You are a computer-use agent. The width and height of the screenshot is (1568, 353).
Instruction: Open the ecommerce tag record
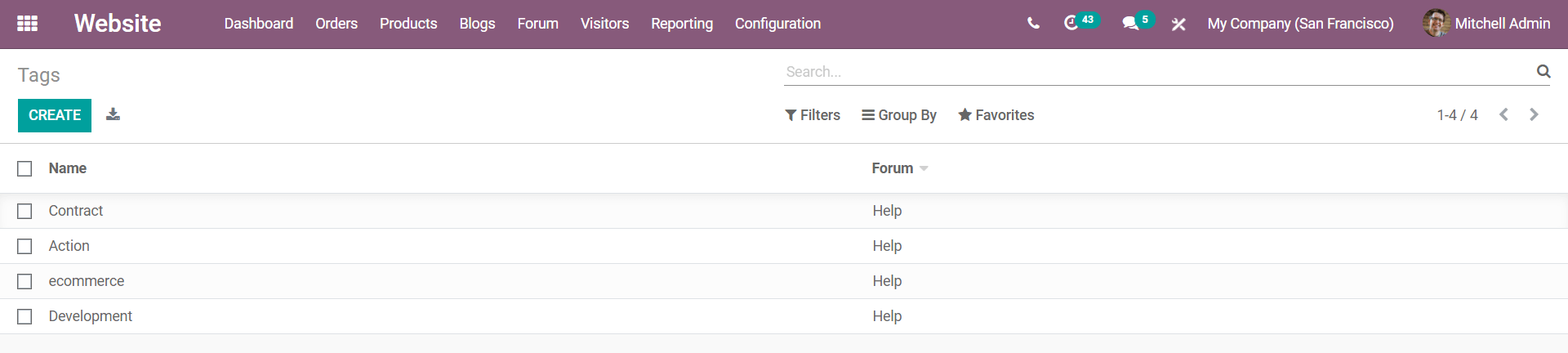pyautogui.click(x=87, y=281)
